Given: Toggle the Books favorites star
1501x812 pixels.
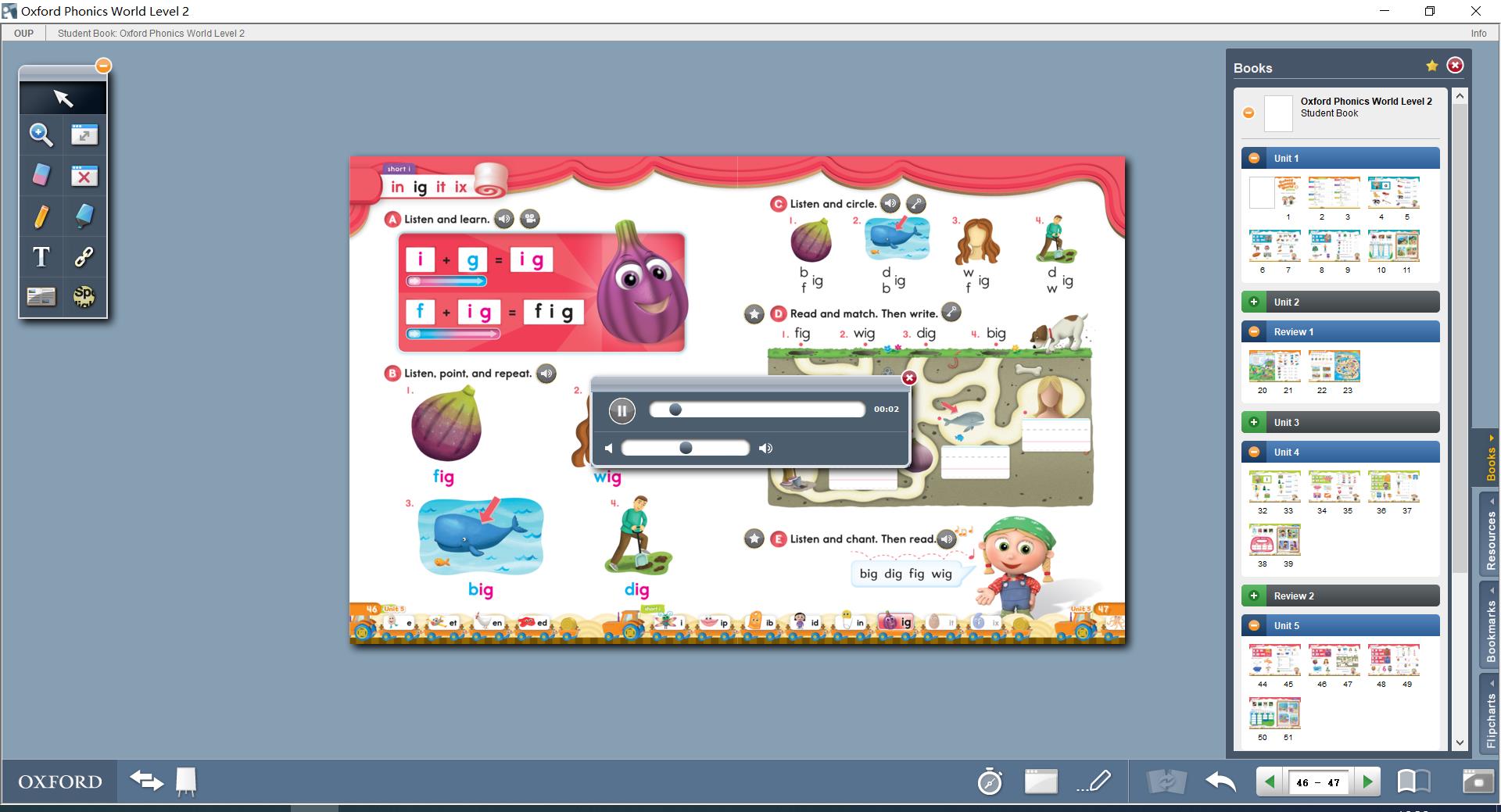Looking at the screenshot, I should pos(1431,66).
